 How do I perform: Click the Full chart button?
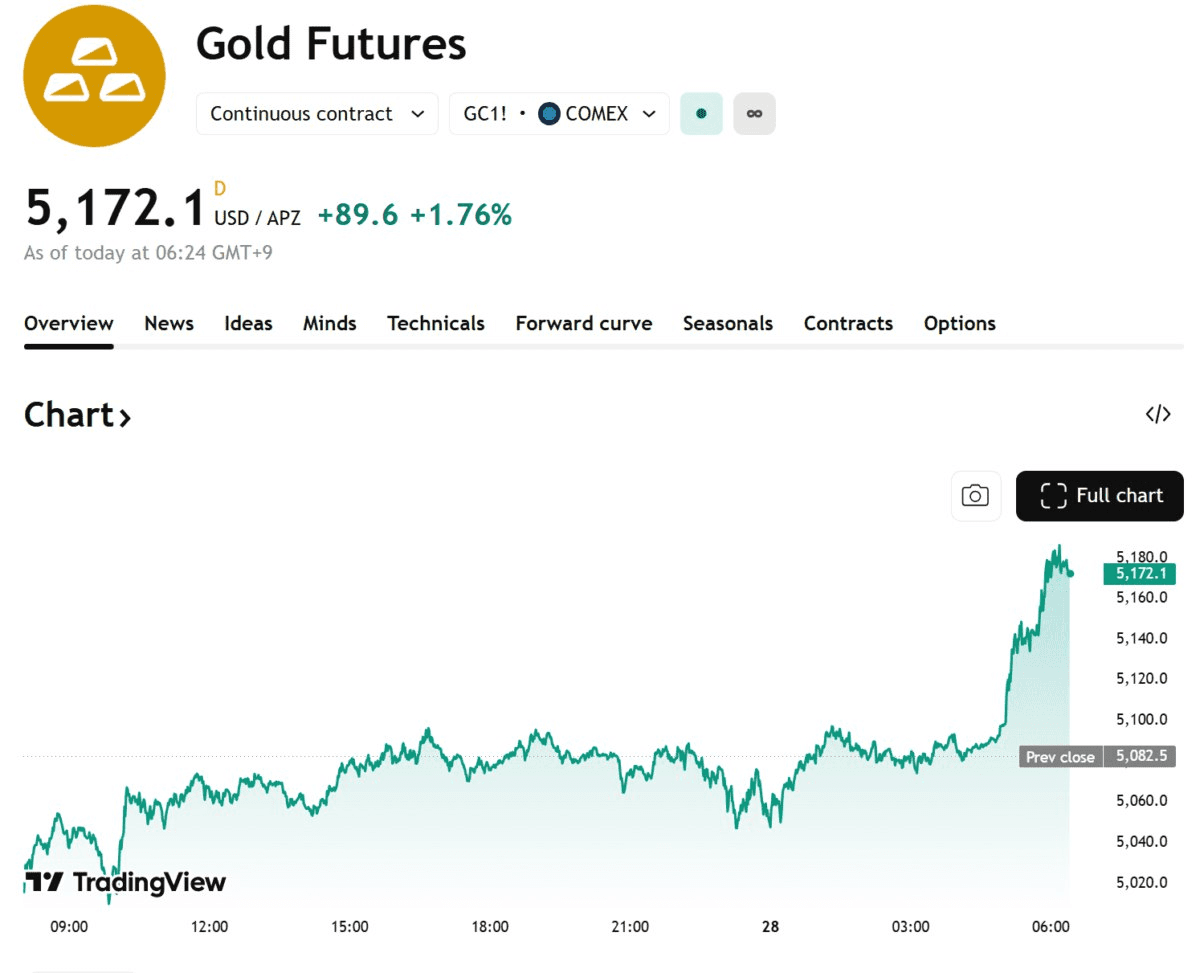(x=1100, y=496)
